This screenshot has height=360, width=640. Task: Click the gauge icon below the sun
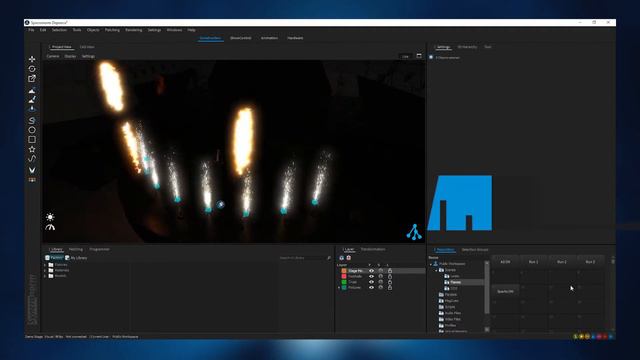point(50,227)
